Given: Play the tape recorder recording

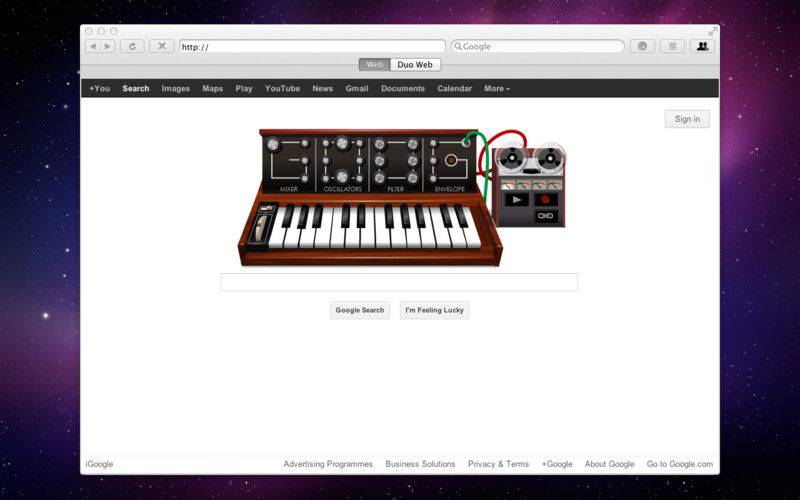Looking at the screenshot, I should (516, 199).
